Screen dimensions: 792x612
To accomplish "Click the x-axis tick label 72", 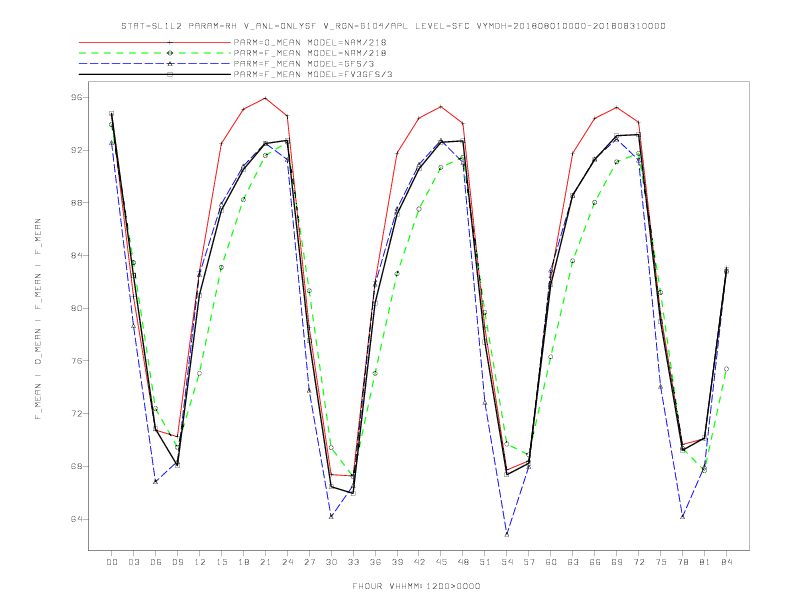I will 639,562.
